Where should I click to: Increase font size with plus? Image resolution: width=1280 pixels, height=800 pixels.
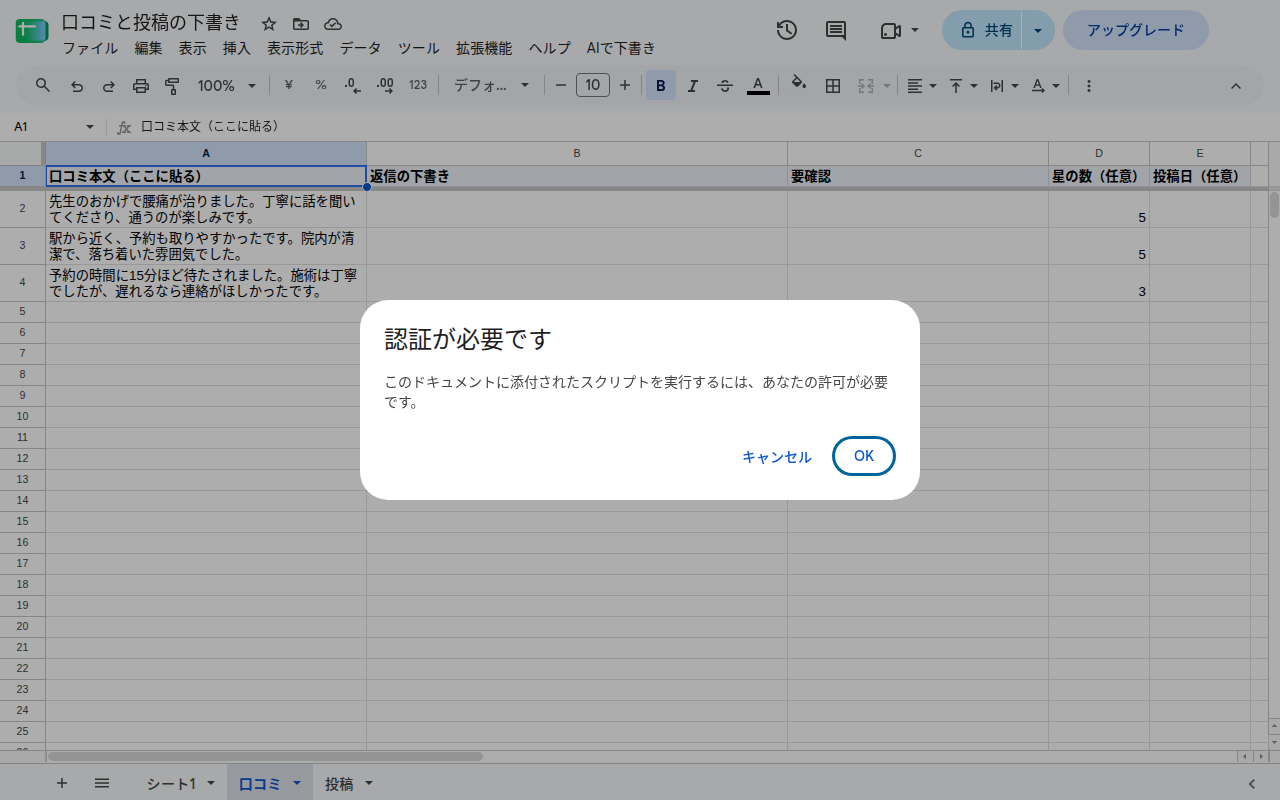coord(625,85)
